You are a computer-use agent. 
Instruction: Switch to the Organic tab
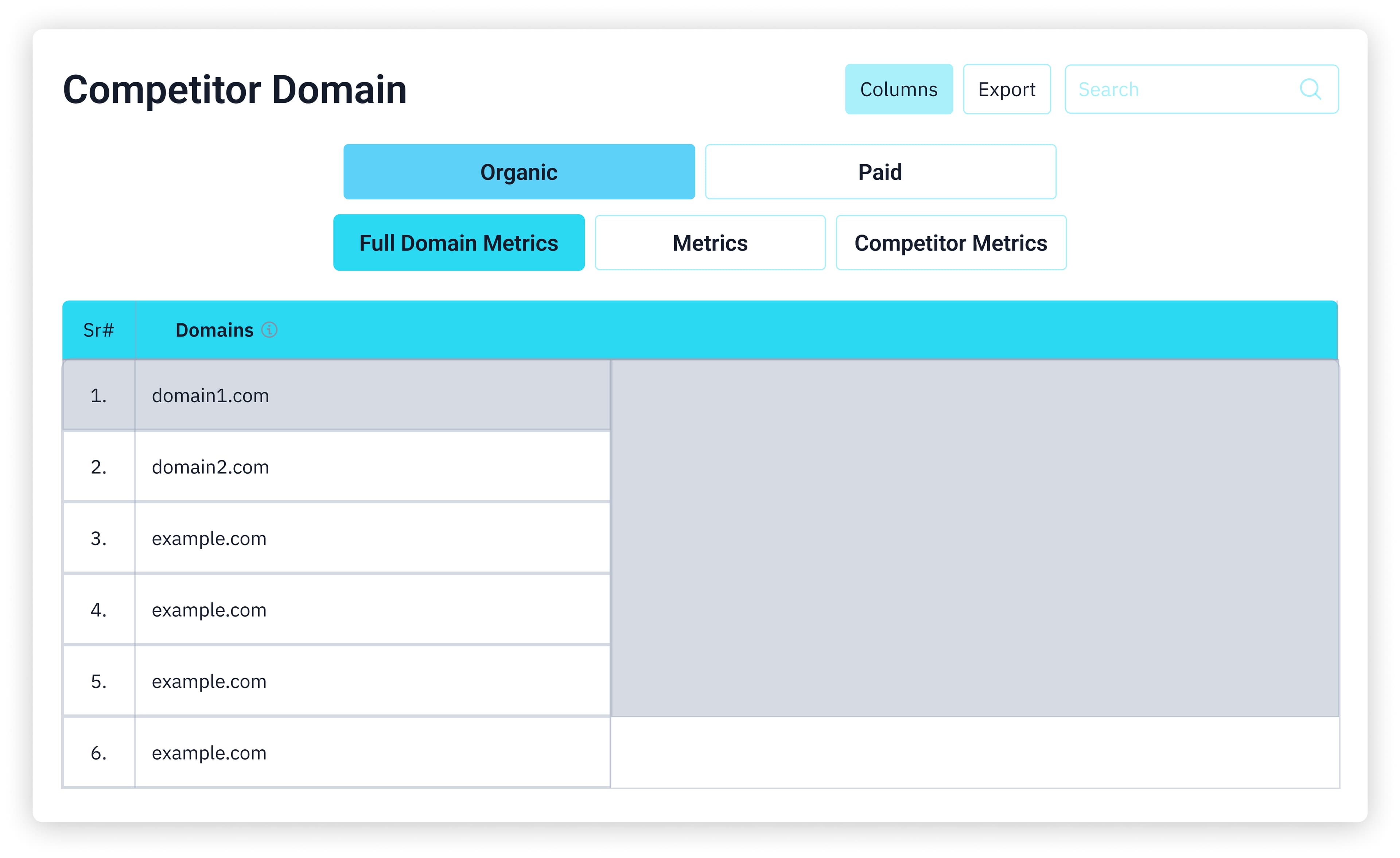click(519, 172)
